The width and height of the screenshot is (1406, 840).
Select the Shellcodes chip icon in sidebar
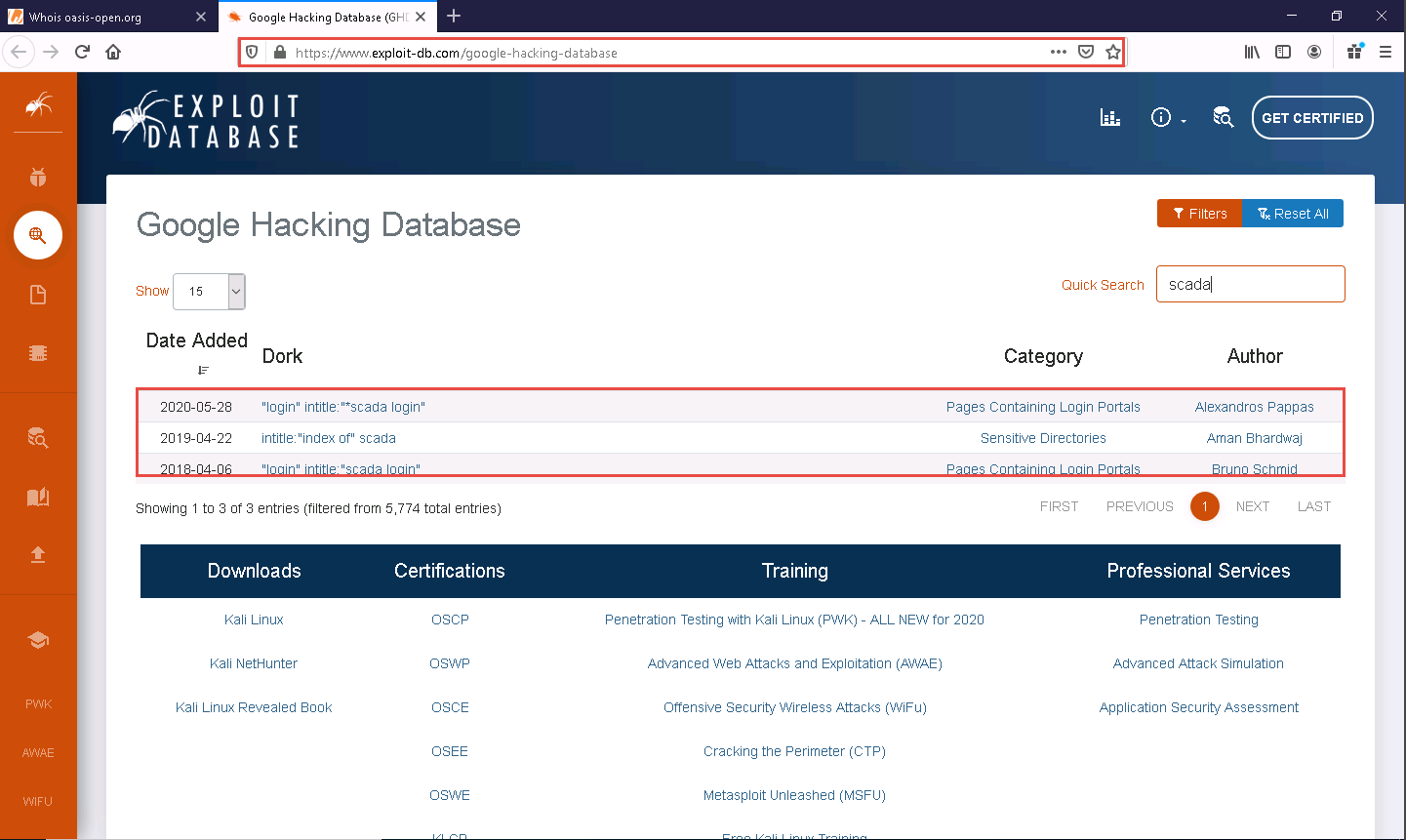pos(38,353)
